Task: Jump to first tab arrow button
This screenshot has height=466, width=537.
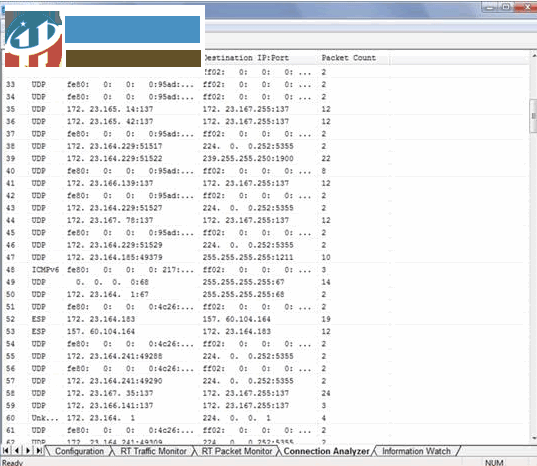Action: click(x=6, y=451)
